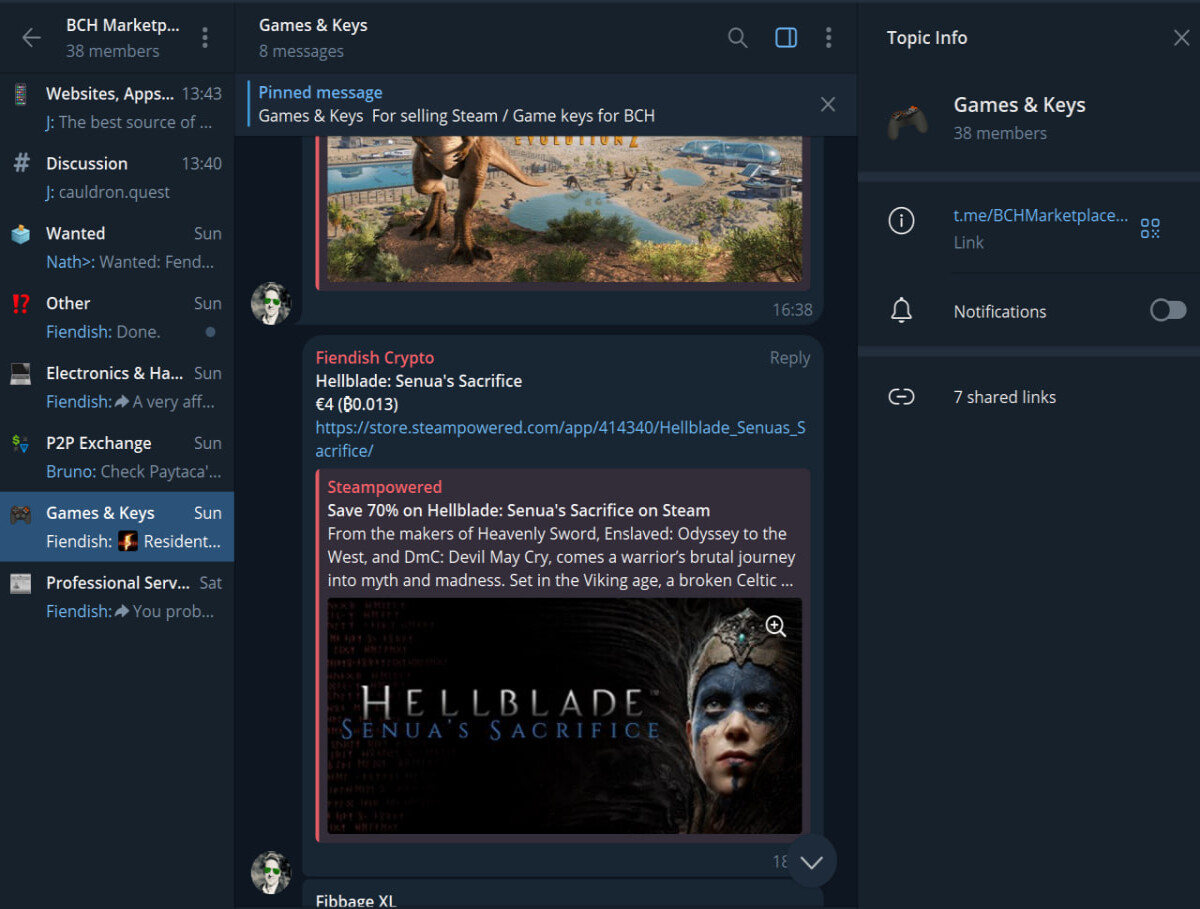The image size is (1200, 909).
Task: Click the Discussion hash icon
Action: 21,163
